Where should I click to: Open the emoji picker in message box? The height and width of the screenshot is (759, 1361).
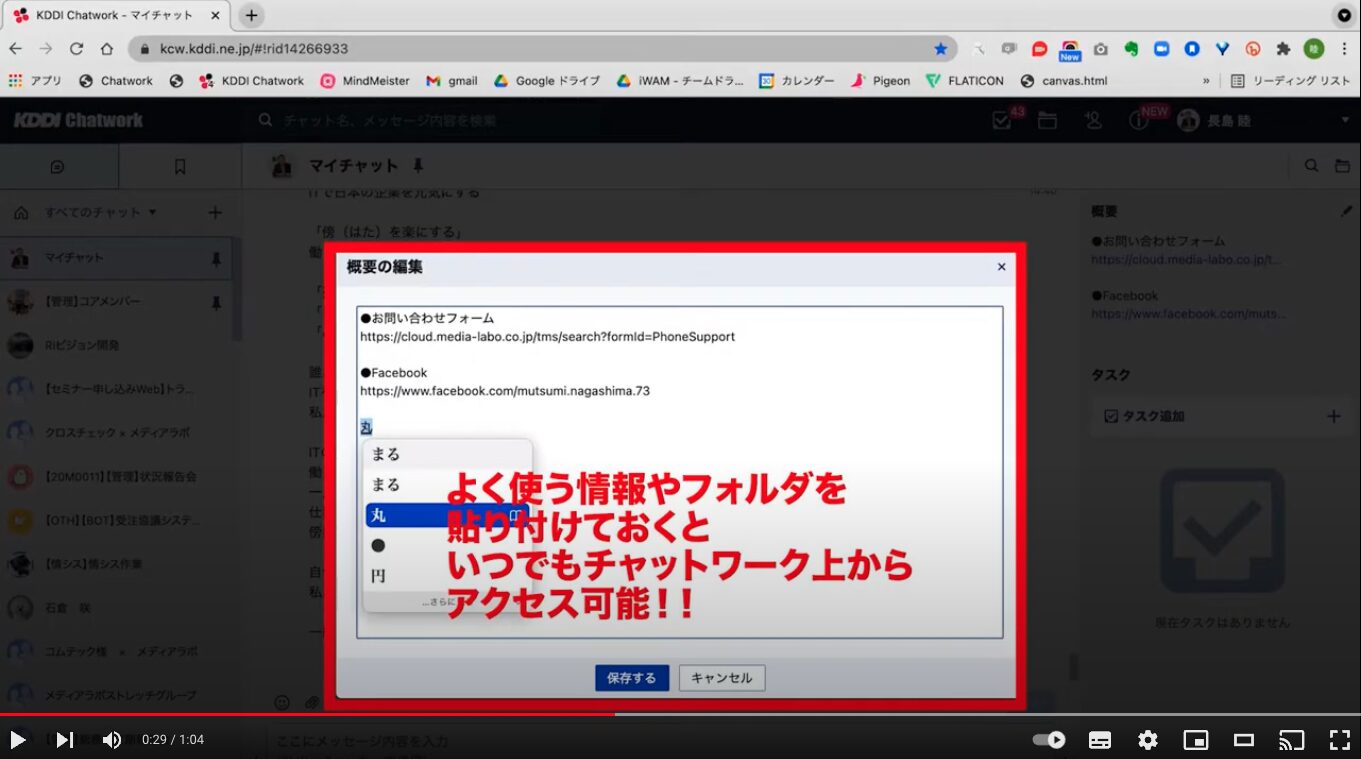point(282,703)
